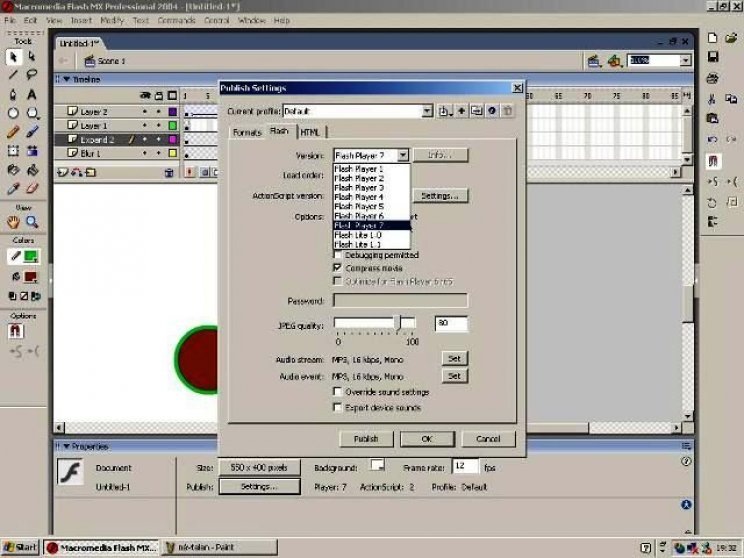Click the Windows Start button
The image size is (744, 558).
20,548
